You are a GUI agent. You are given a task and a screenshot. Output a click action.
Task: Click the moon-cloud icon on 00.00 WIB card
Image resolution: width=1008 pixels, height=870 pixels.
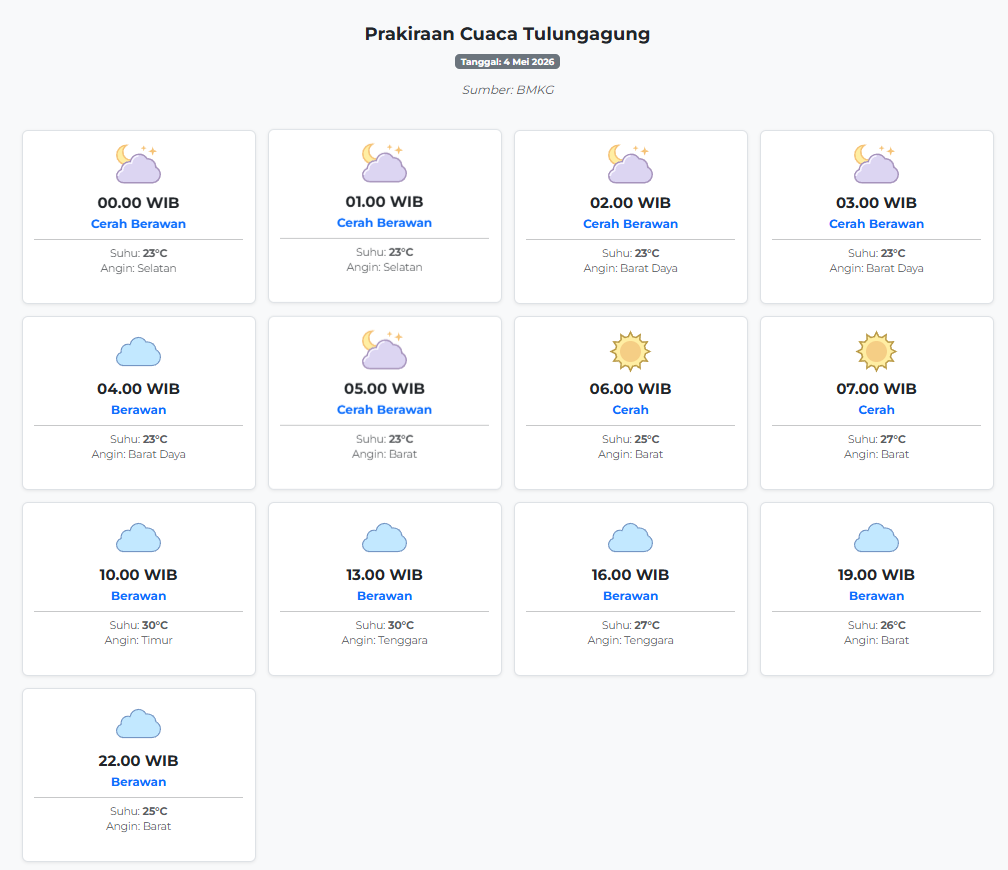[x=138, y=164]
